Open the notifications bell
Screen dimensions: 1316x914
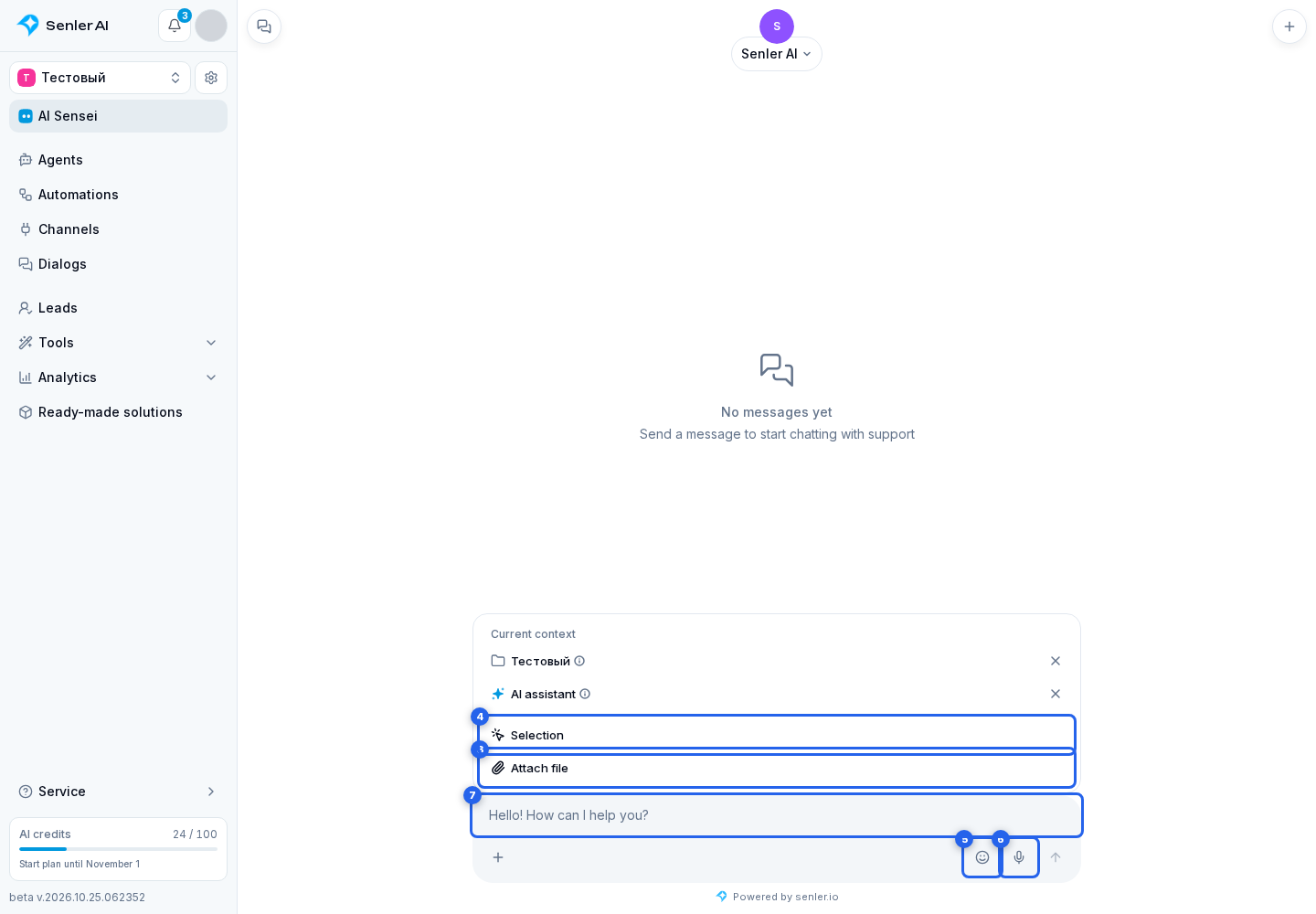tap(175, 26)
